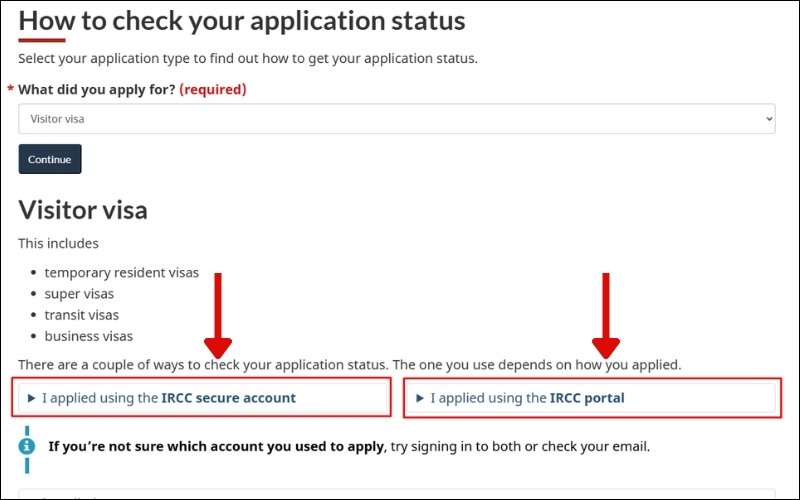Select the "transit visas" list item
Viewport: 800px width, 500px height.
(81, 315)
